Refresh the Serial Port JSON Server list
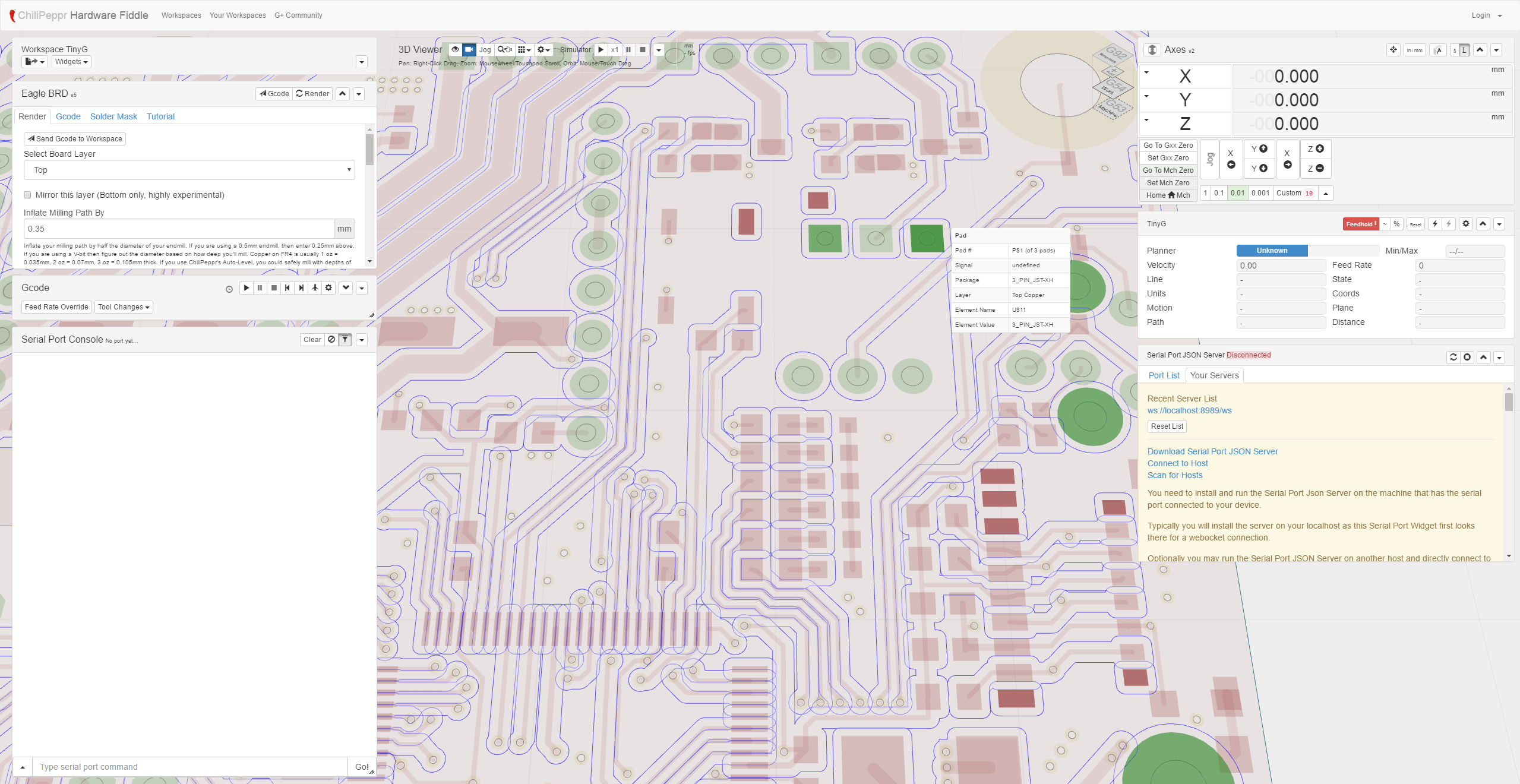Screen dimensions: 1520x784 [x=1453, y=357]
